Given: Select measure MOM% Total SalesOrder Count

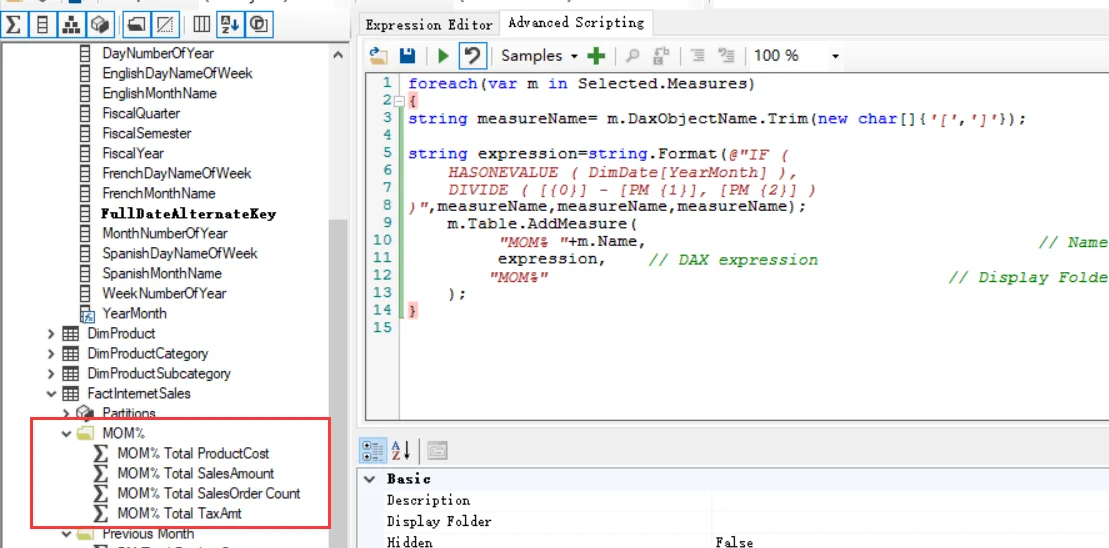Looking at the screenshot, I should pos(209,494).
